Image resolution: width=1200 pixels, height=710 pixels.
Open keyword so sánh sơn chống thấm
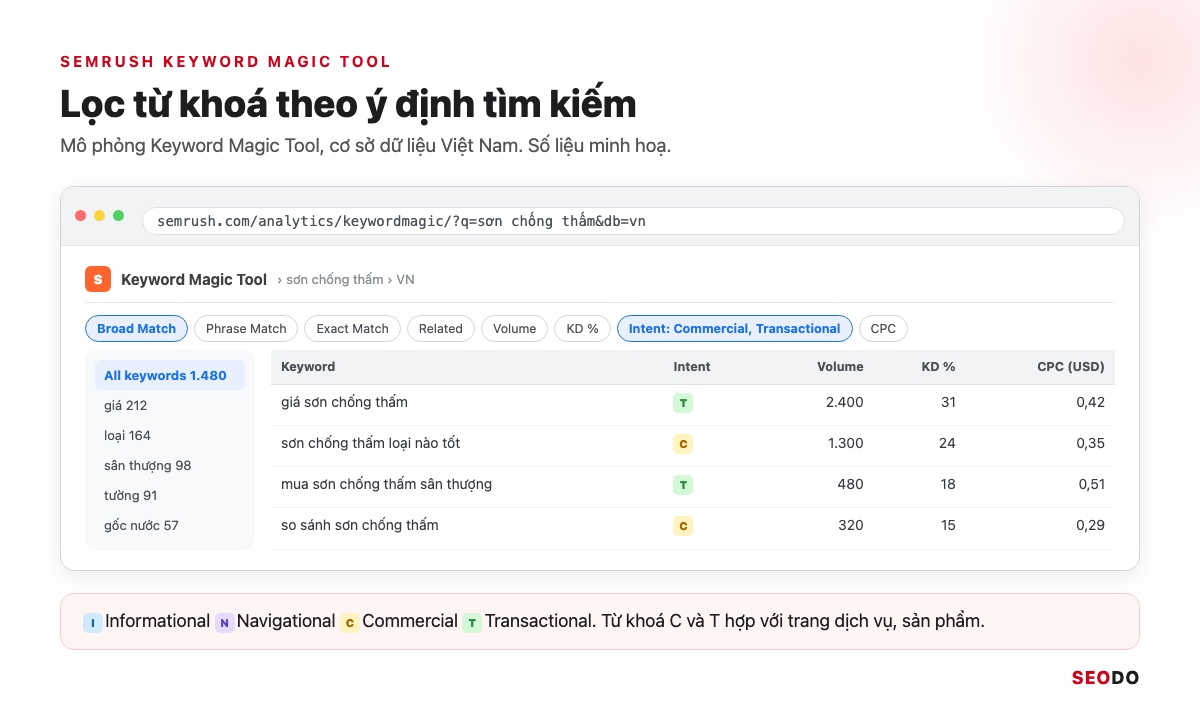(360, 525)
